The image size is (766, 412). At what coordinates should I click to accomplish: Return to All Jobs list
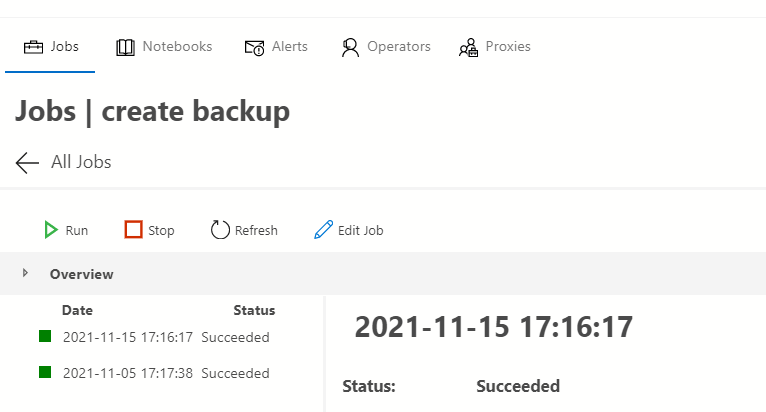click(81, 162)
